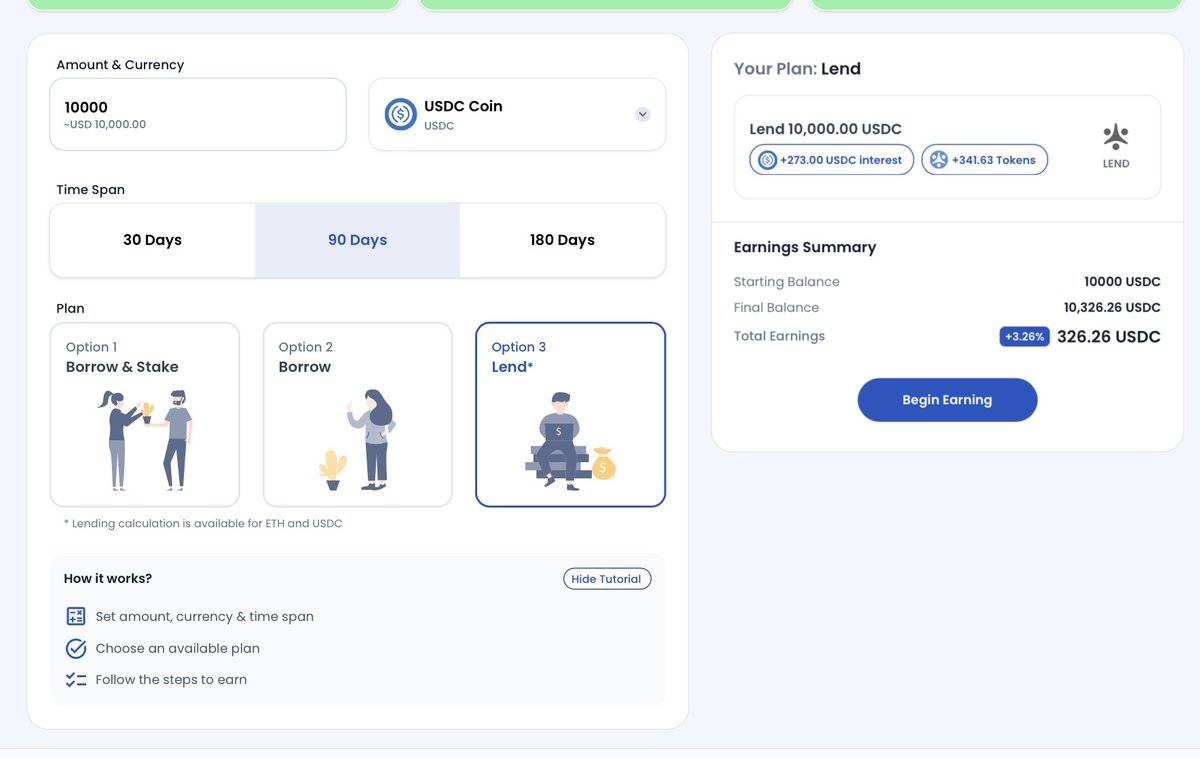Click the Hide Tutorial button

(607, 579)
